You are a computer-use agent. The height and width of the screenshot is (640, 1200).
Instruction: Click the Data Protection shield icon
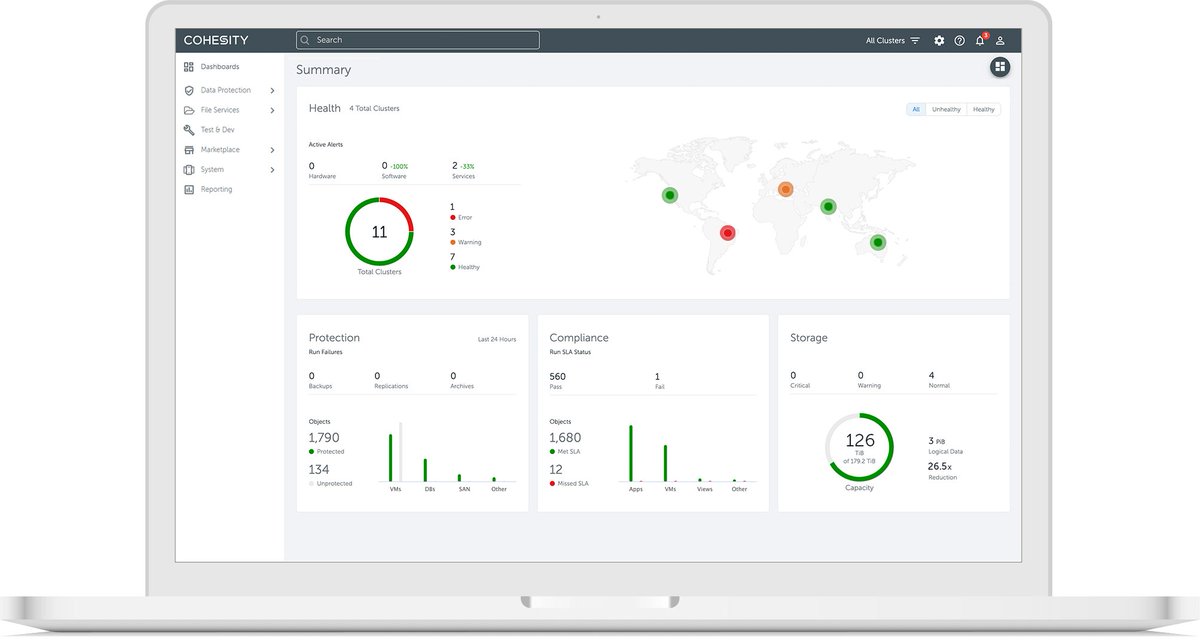tap(189, 90)
